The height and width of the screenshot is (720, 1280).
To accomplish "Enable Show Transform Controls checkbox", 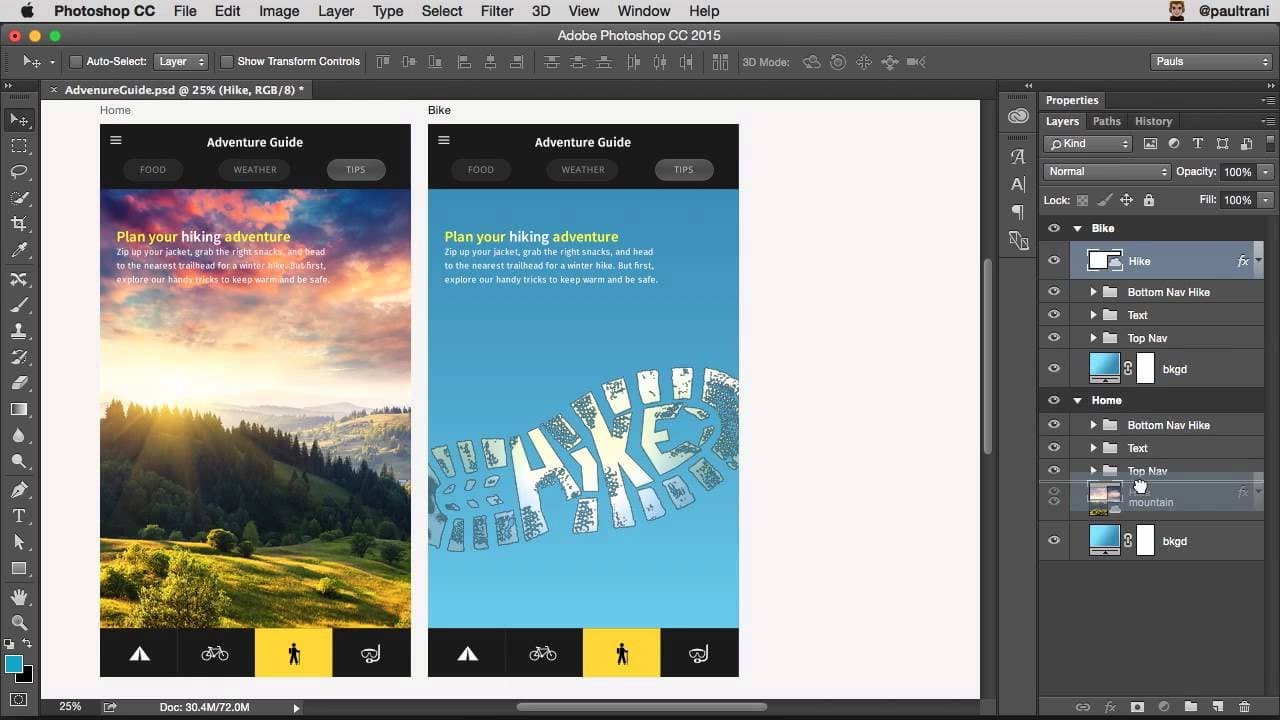I will 227,62.
